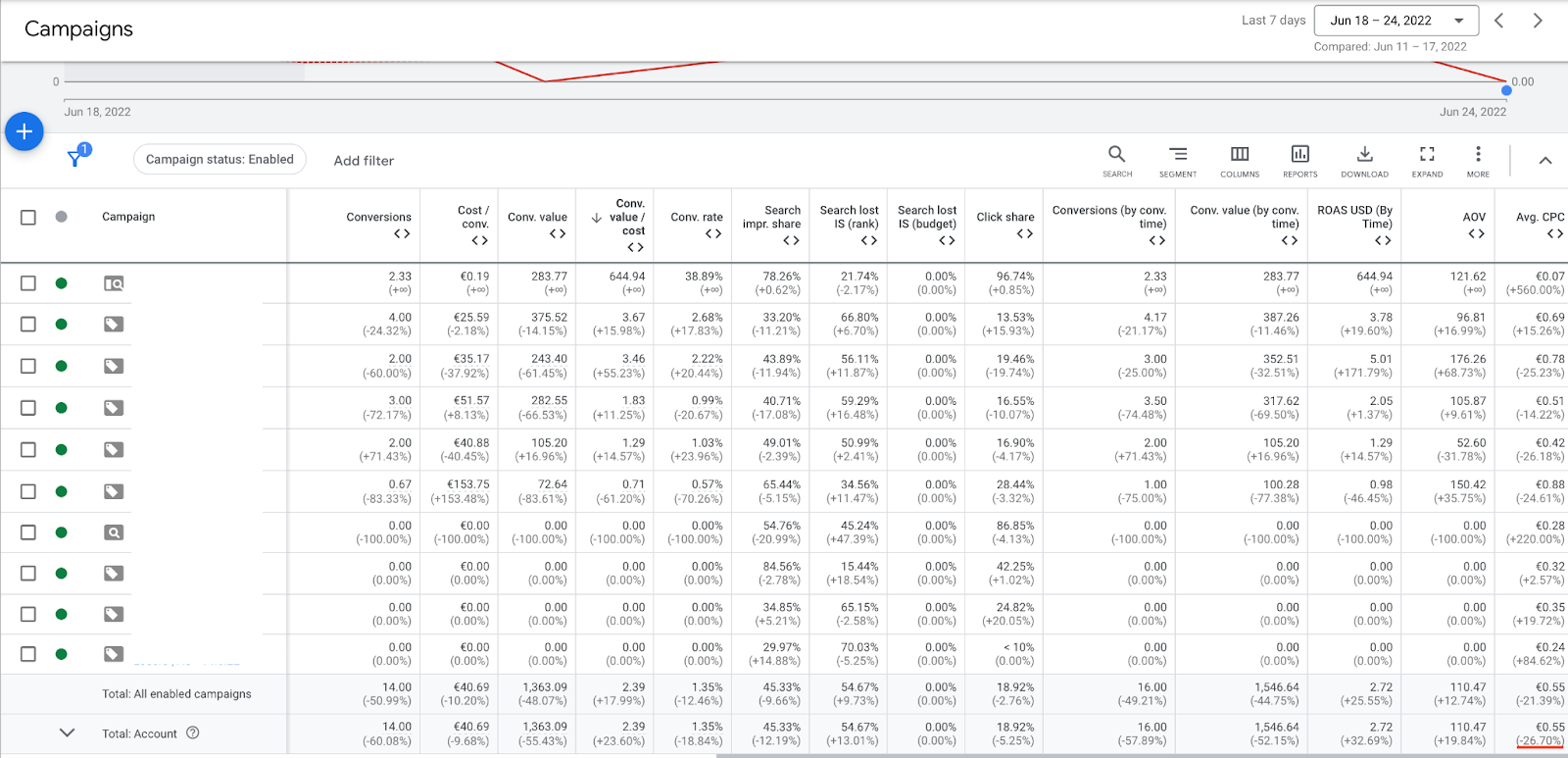The width and height of the screenshot is (1568, 758).
Task: Sort by the Click share column header
Action: click(1005, 218)
